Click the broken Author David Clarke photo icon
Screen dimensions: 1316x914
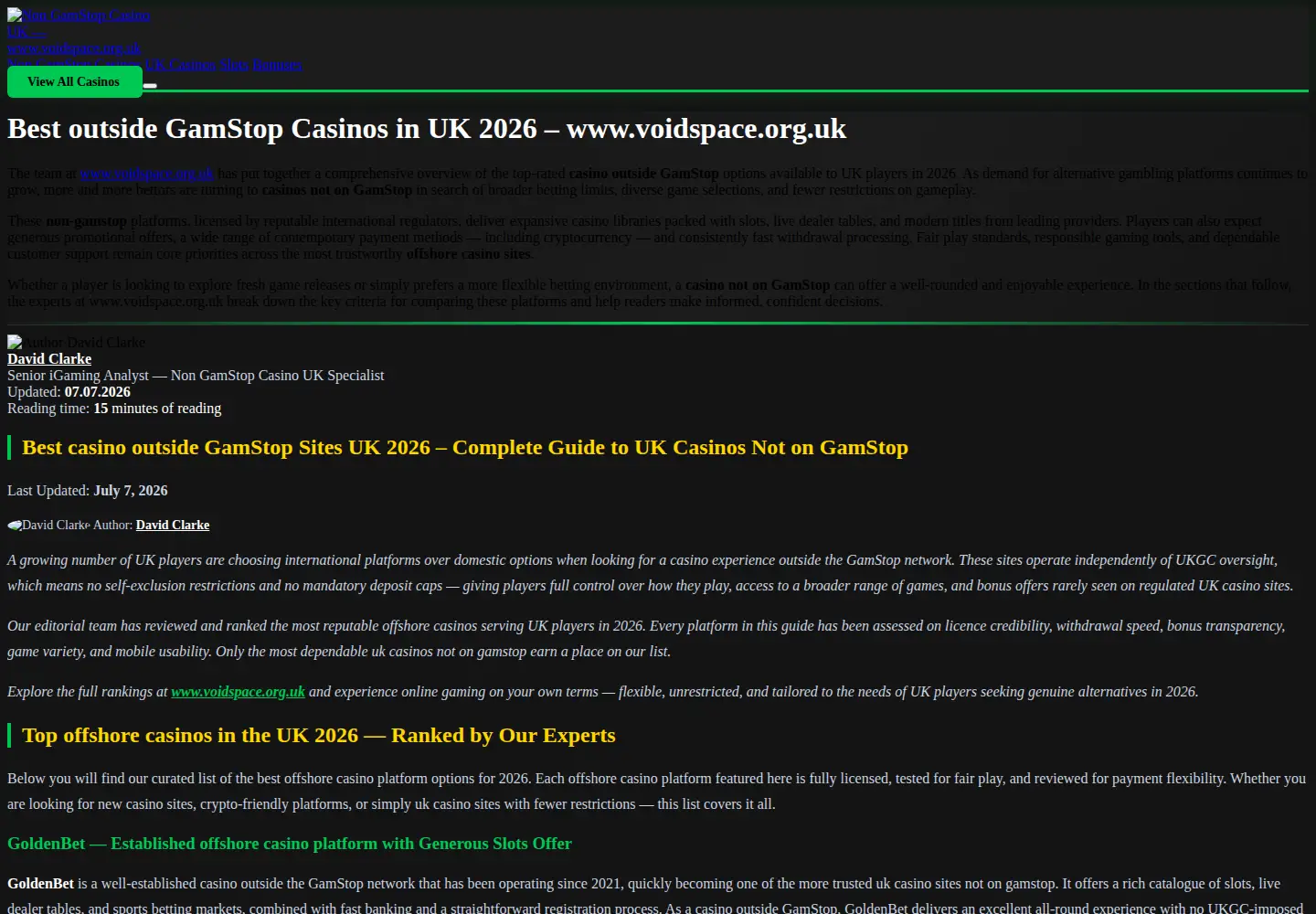pos(15,342)
